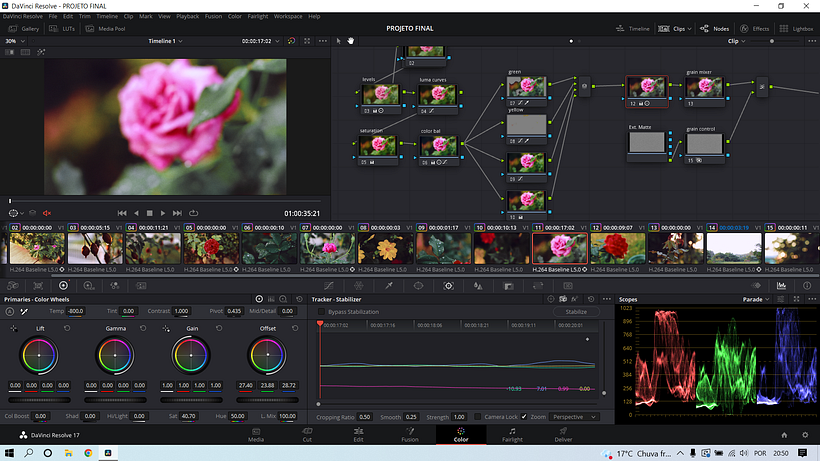Image resolution: width=820 pixels, height=461 pixels.
Task: Enable Bypass Stabilization checkbox
Action: (x=321, y=312)
